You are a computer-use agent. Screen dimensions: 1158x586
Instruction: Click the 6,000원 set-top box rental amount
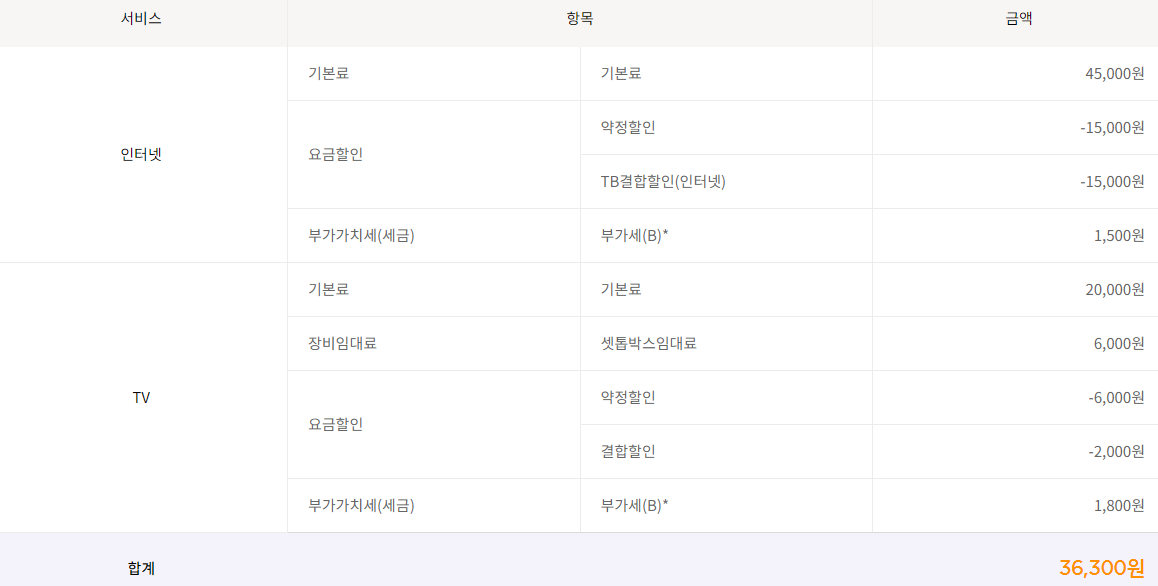(x=1119, y=344)
